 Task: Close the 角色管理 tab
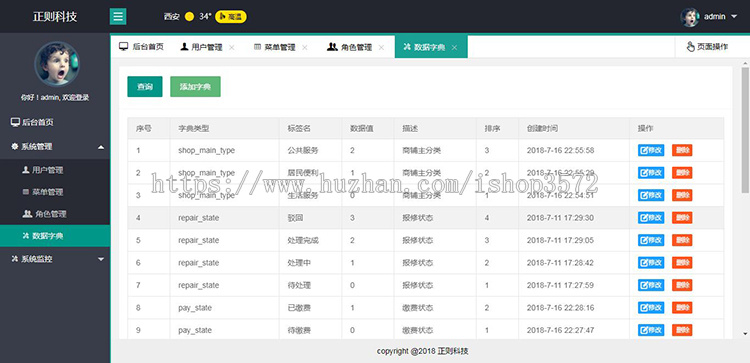point(381,47)
